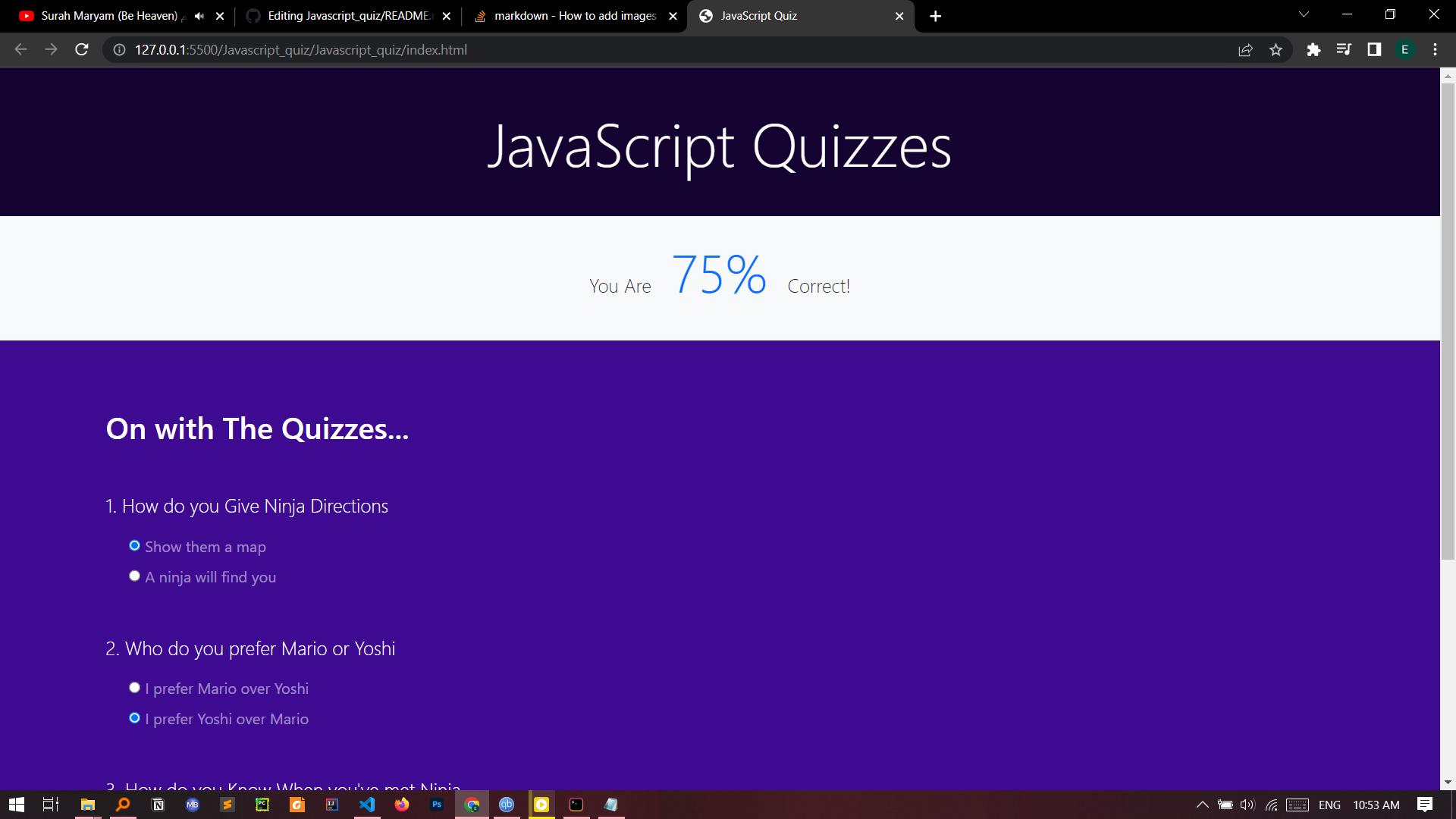
Task: Expand hidden icons in the system tray
Action: (1203, 805)
